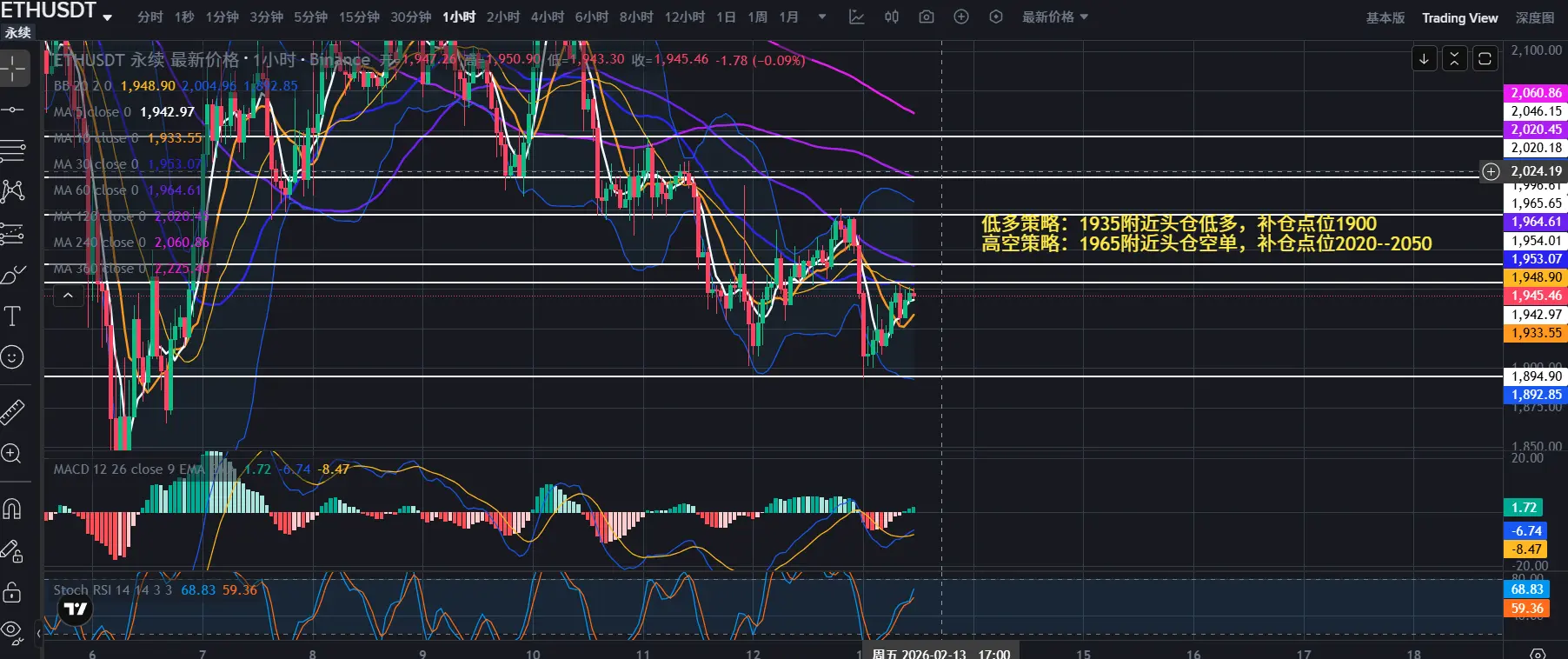Select the ruler measure tool
This screenshot has width=1568, height=659.
click(x=13, y=411)
